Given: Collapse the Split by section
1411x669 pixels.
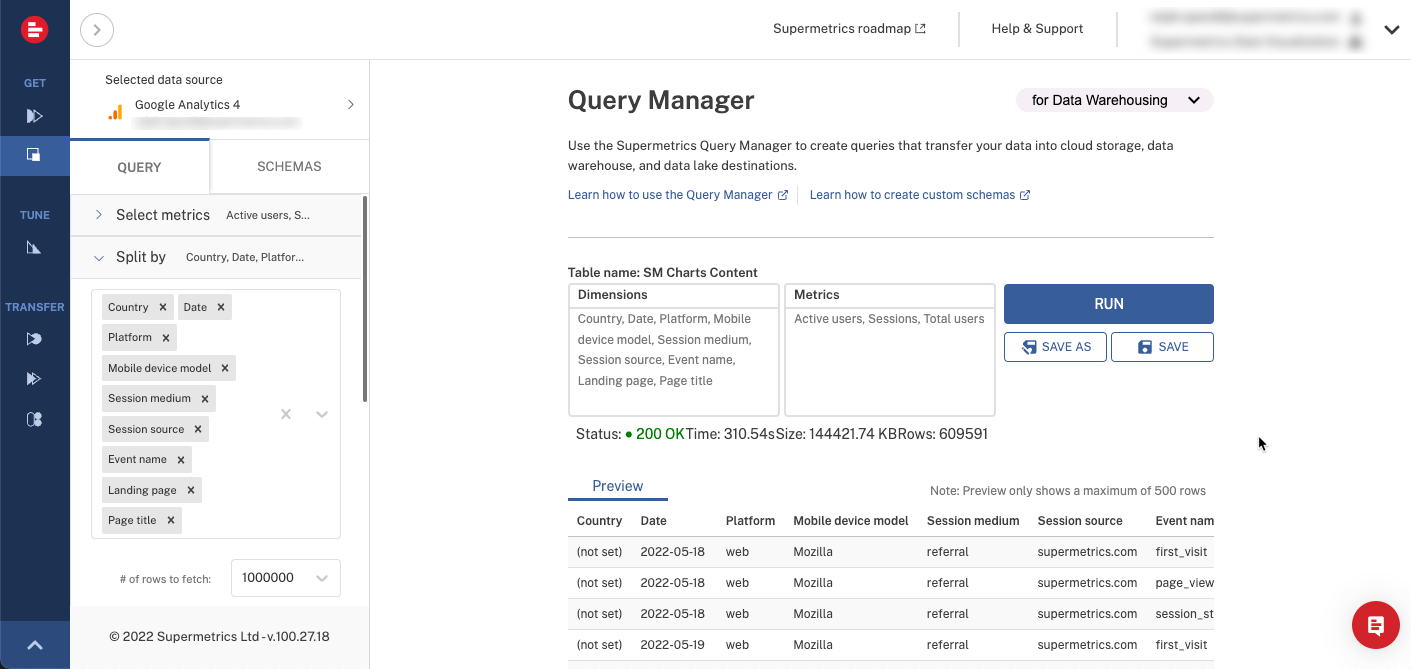Looking at the screenshot, I should 99,258.
